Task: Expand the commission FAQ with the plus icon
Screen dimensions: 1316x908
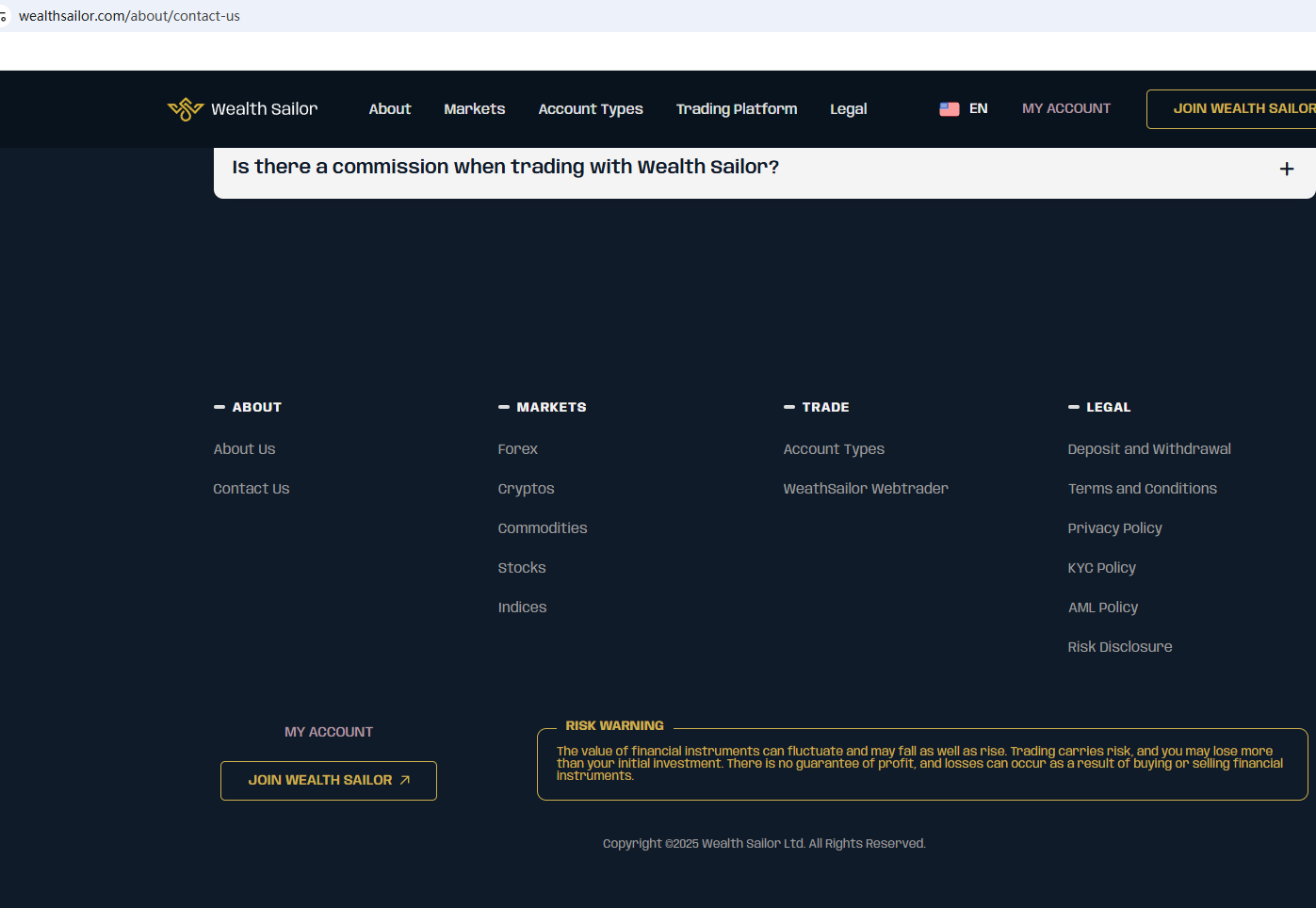Action: pos(1287,169)
